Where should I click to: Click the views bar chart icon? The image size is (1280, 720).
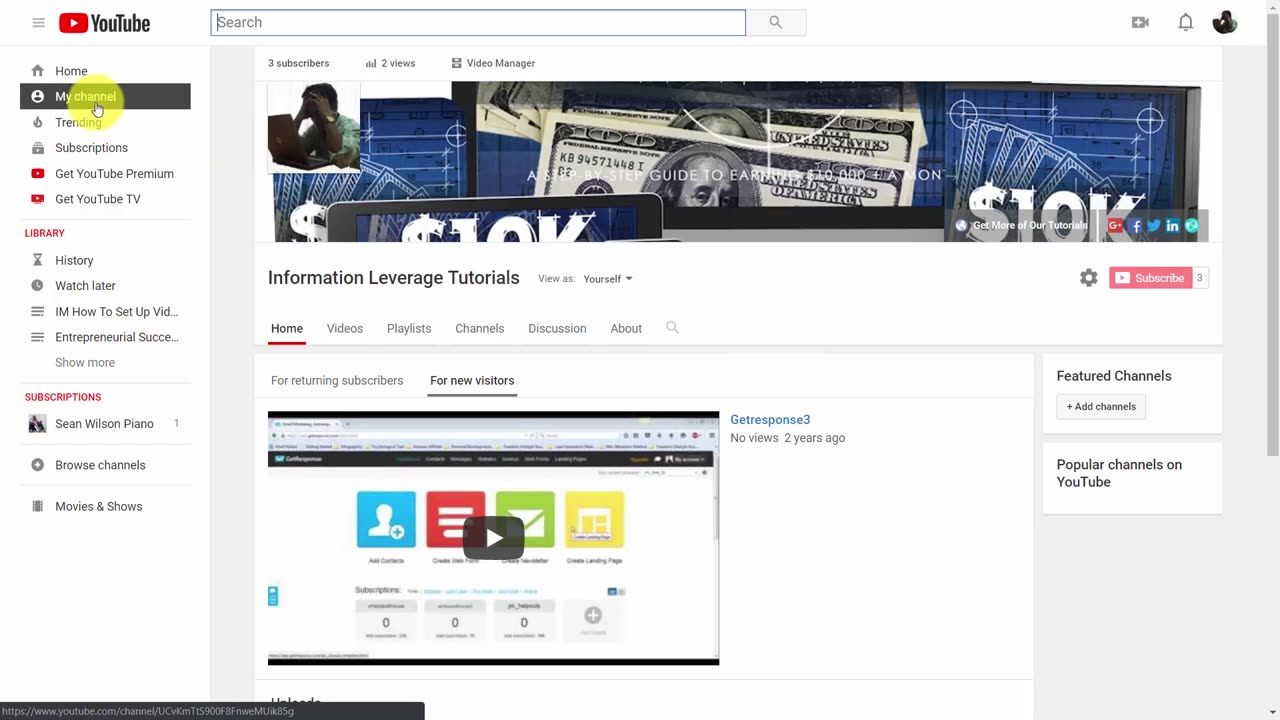[x=371, y=63]
